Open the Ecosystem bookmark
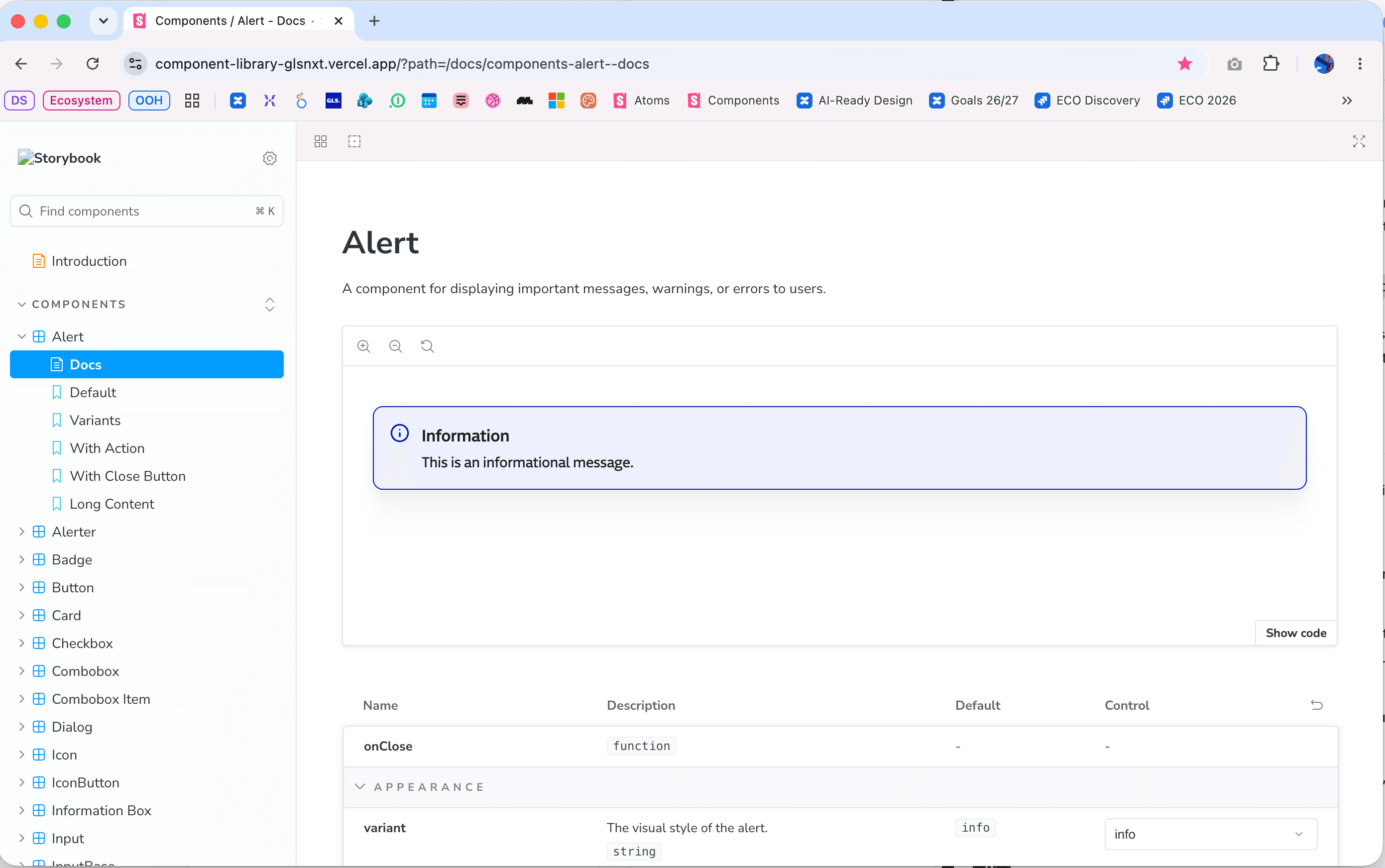The width and height of the screenshot is (1385, 868). point(81,101)
